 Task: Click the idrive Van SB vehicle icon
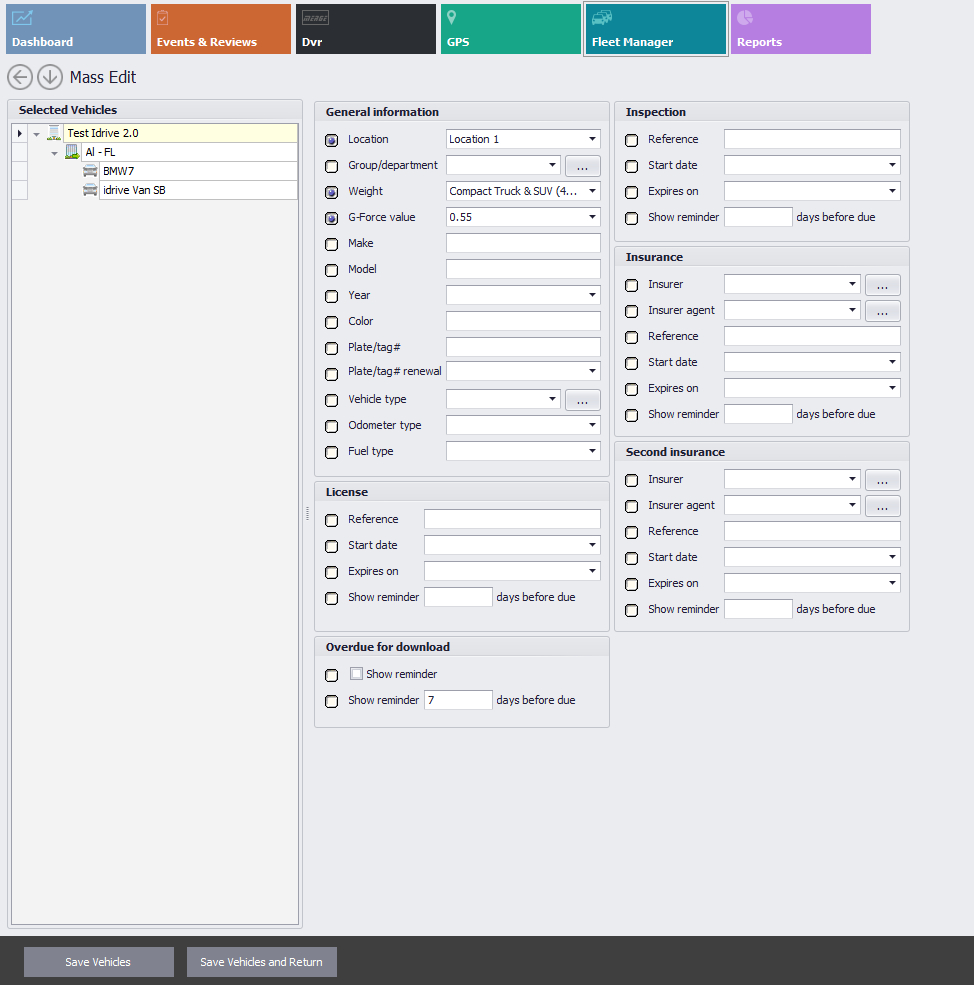[x=90, y=190]
